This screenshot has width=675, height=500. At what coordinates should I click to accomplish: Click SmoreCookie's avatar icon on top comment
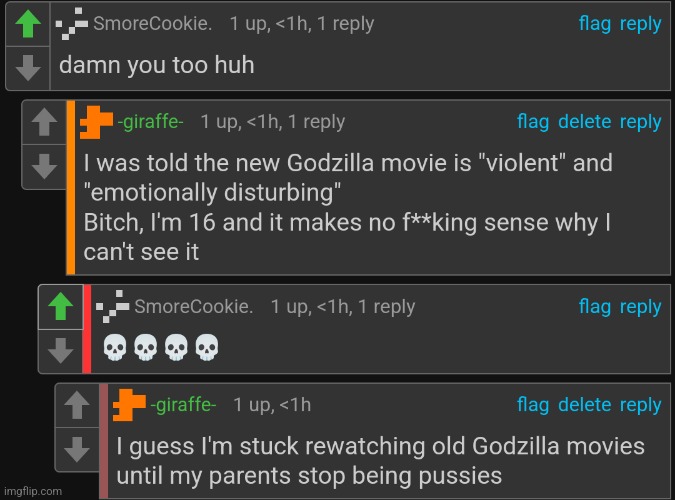72,24
